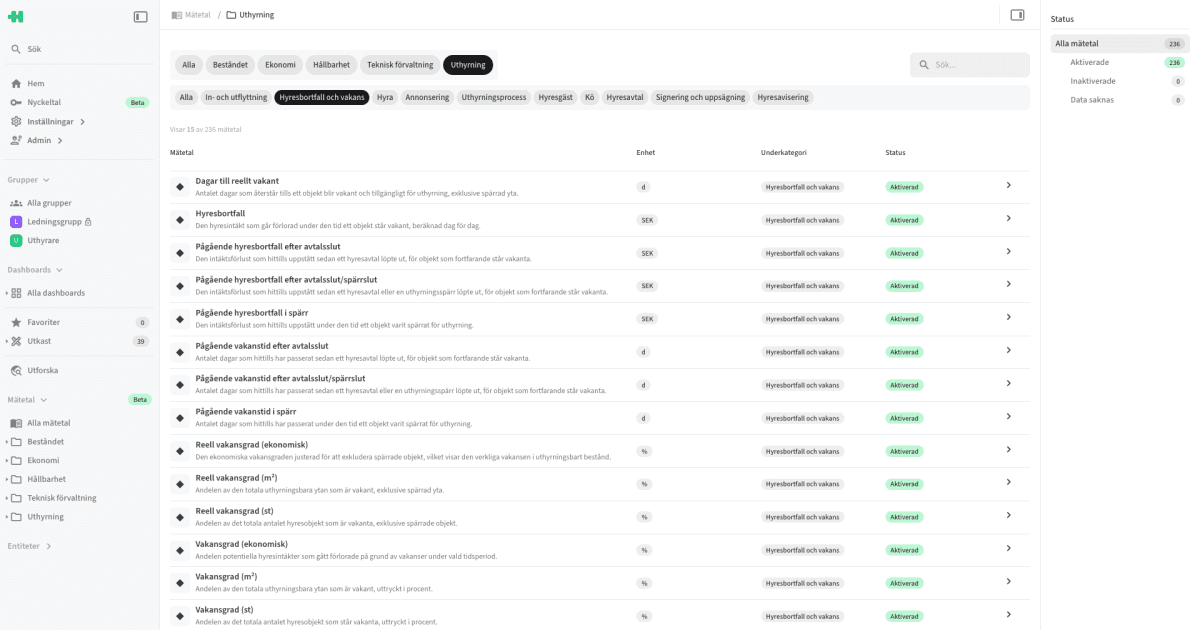Select the Alla dashboards grid icon

[18, 293]
